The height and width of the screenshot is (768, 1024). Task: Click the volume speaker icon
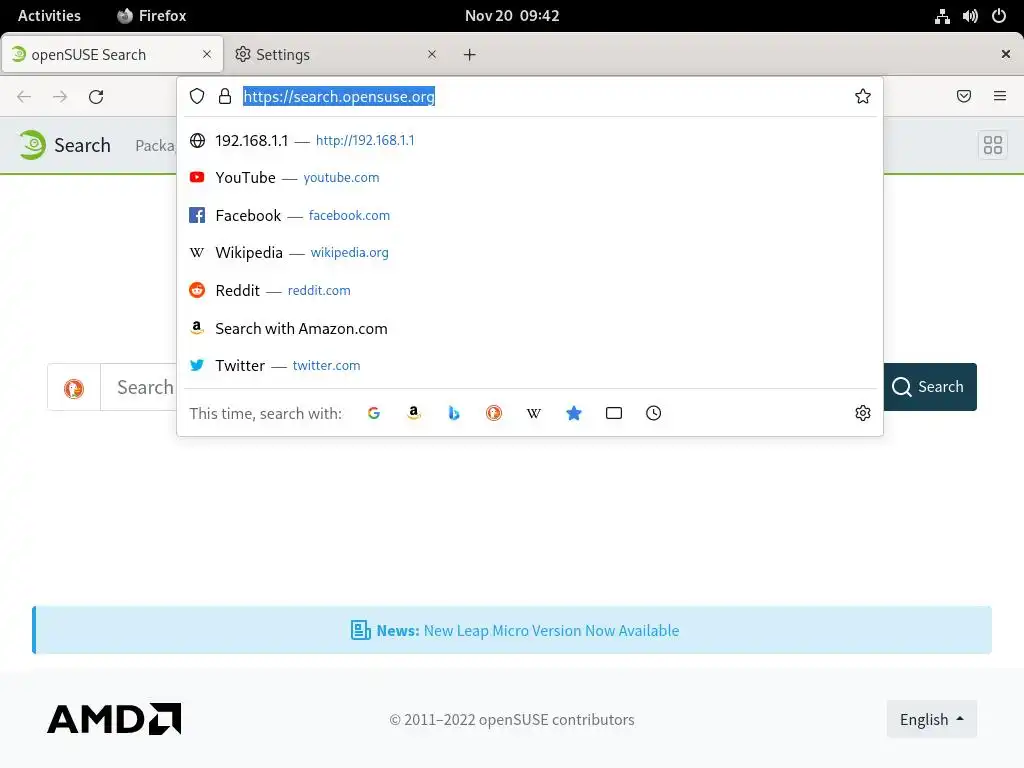coord(970,16)
